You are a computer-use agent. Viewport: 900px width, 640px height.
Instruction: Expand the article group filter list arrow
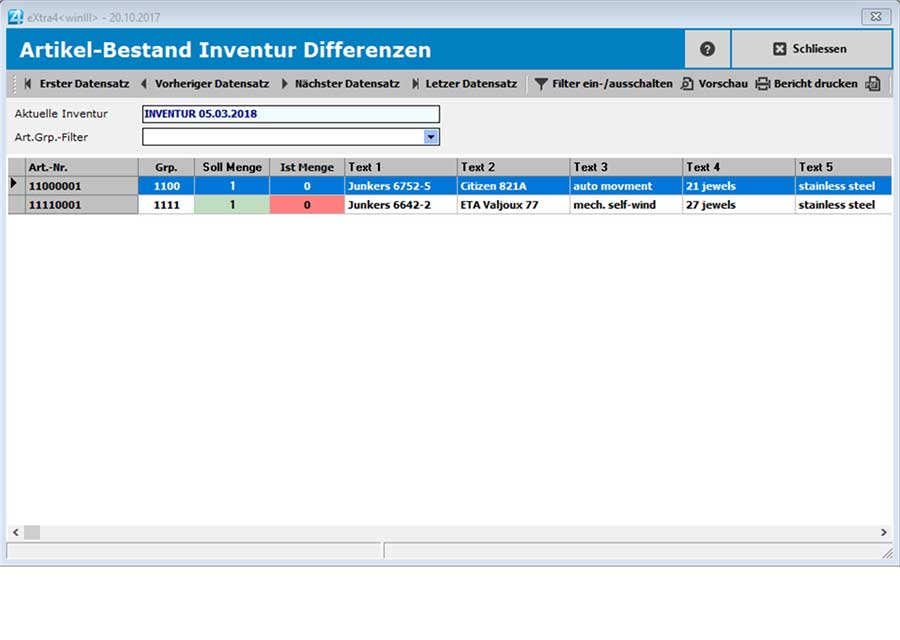point(431,137)
